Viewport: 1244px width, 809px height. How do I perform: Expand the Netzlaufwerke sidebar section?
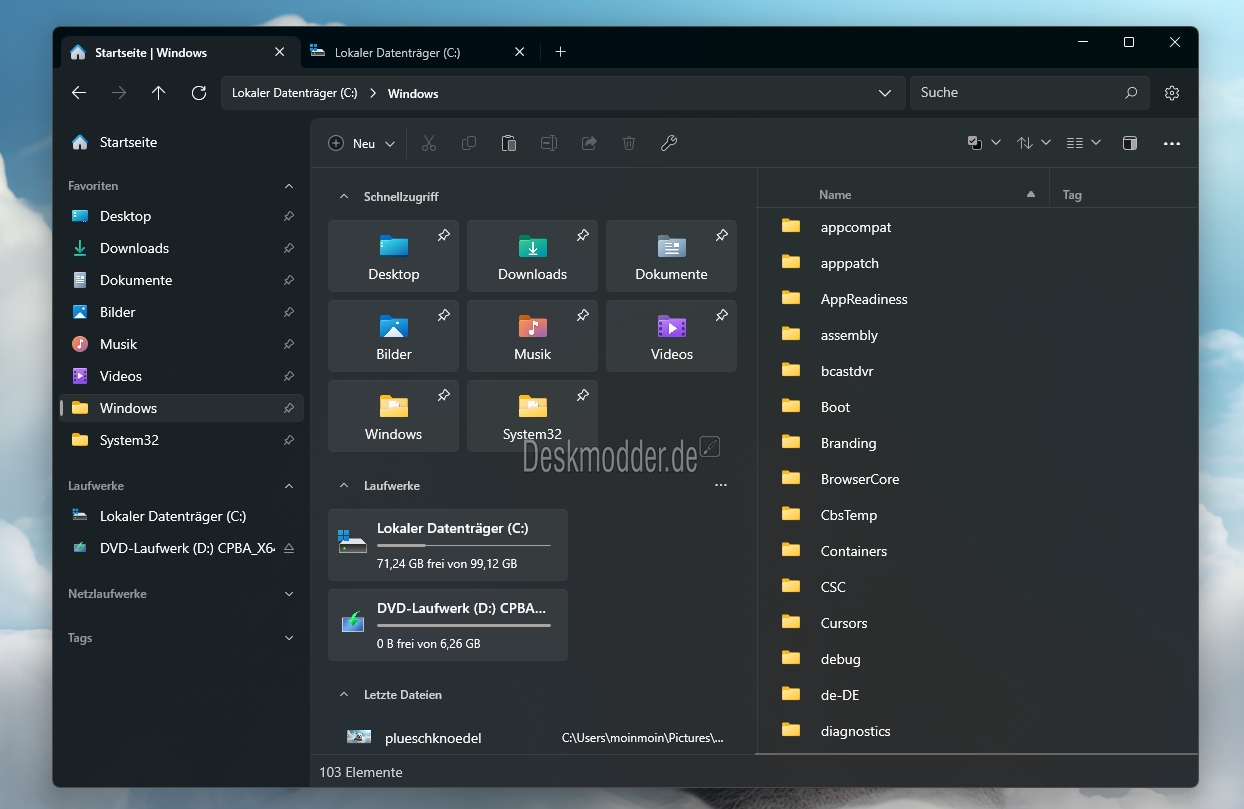pos(289,594)
